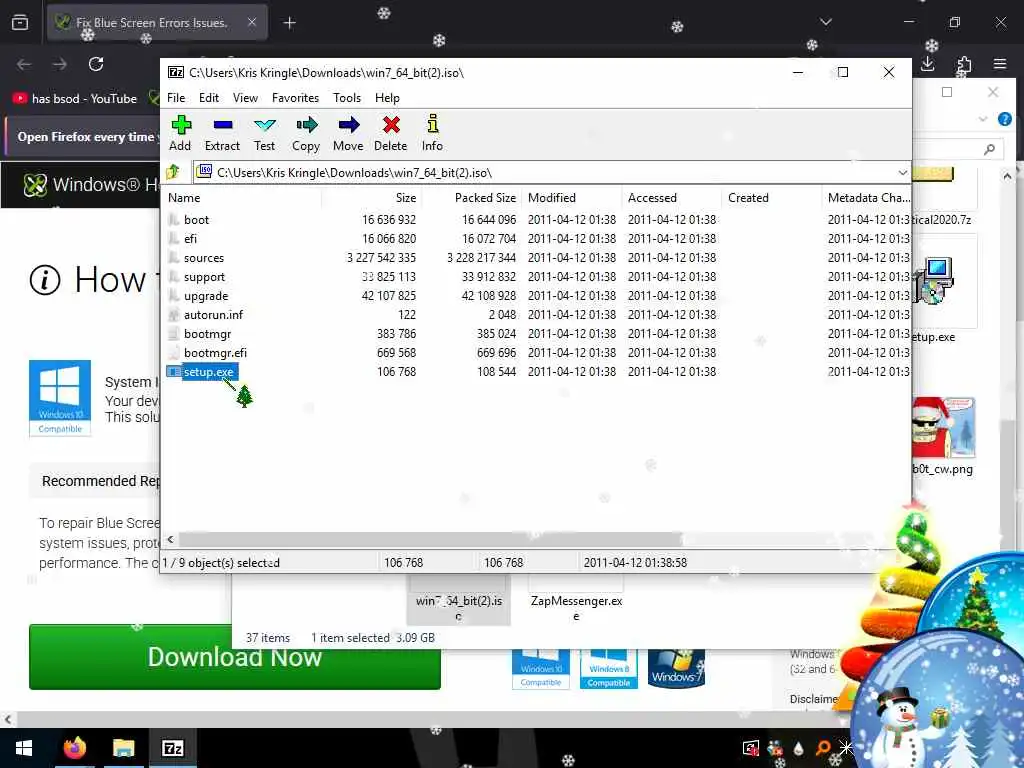Select the bootmgr file
1024x768 pixels.
pyautogui.click(x=207, y=334)
